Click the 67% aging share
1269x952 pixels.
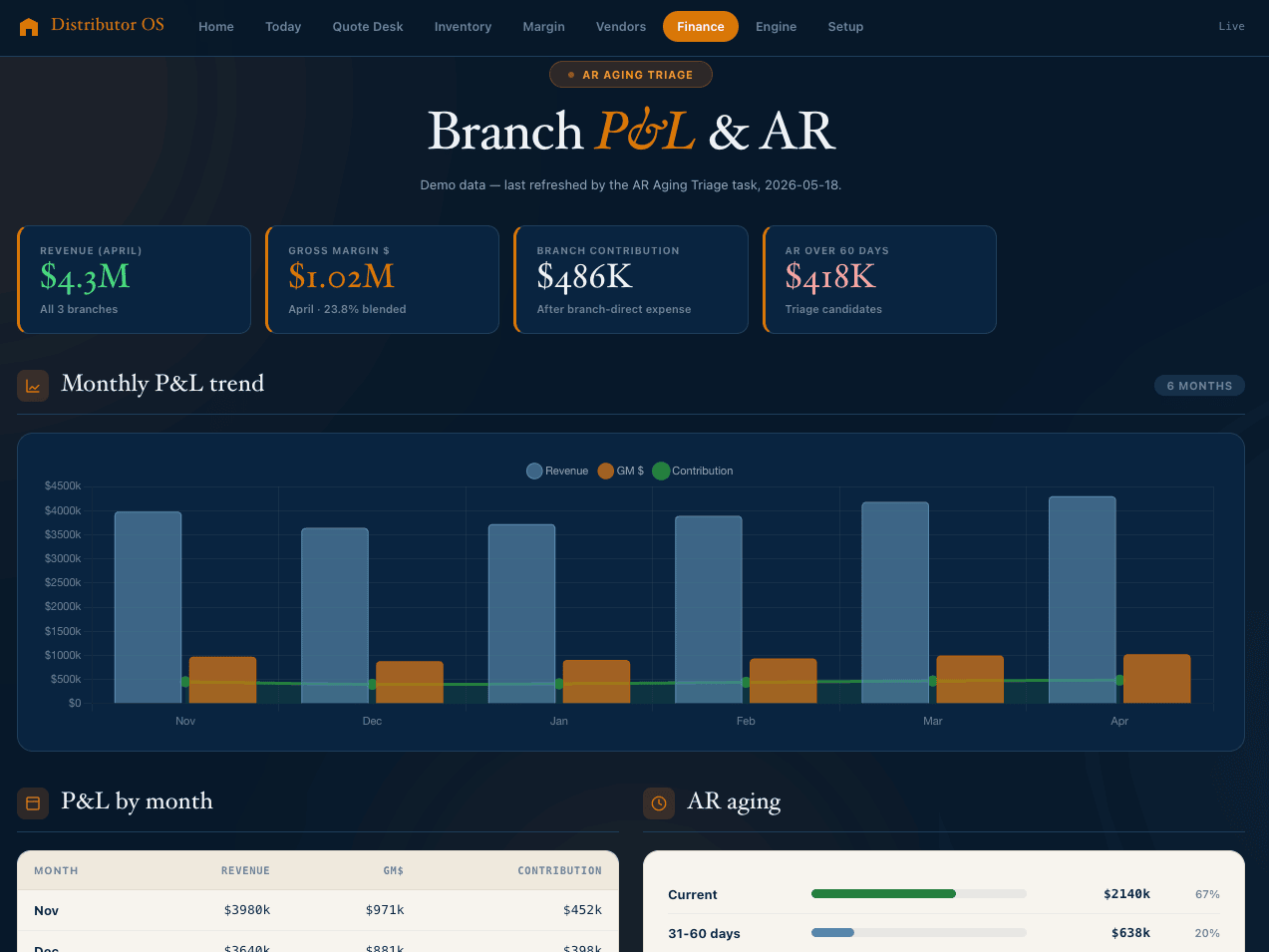point(1207,894)
